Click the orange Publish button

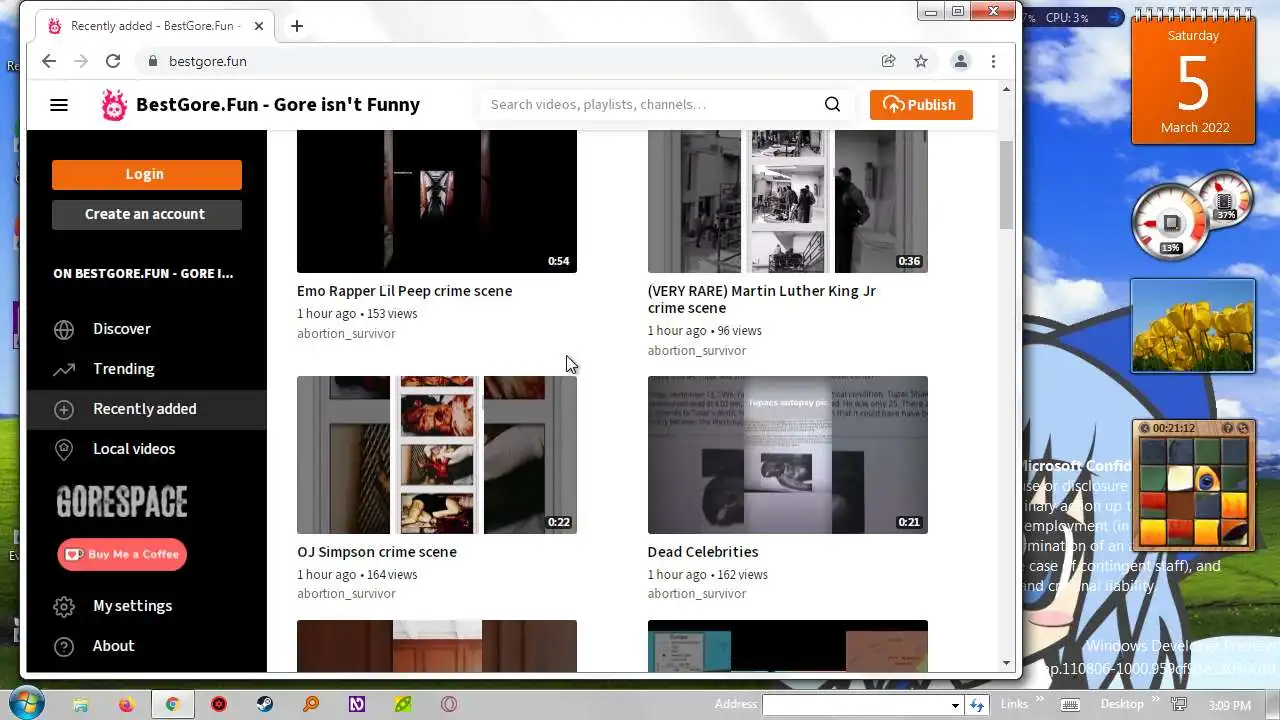point(921,105)
